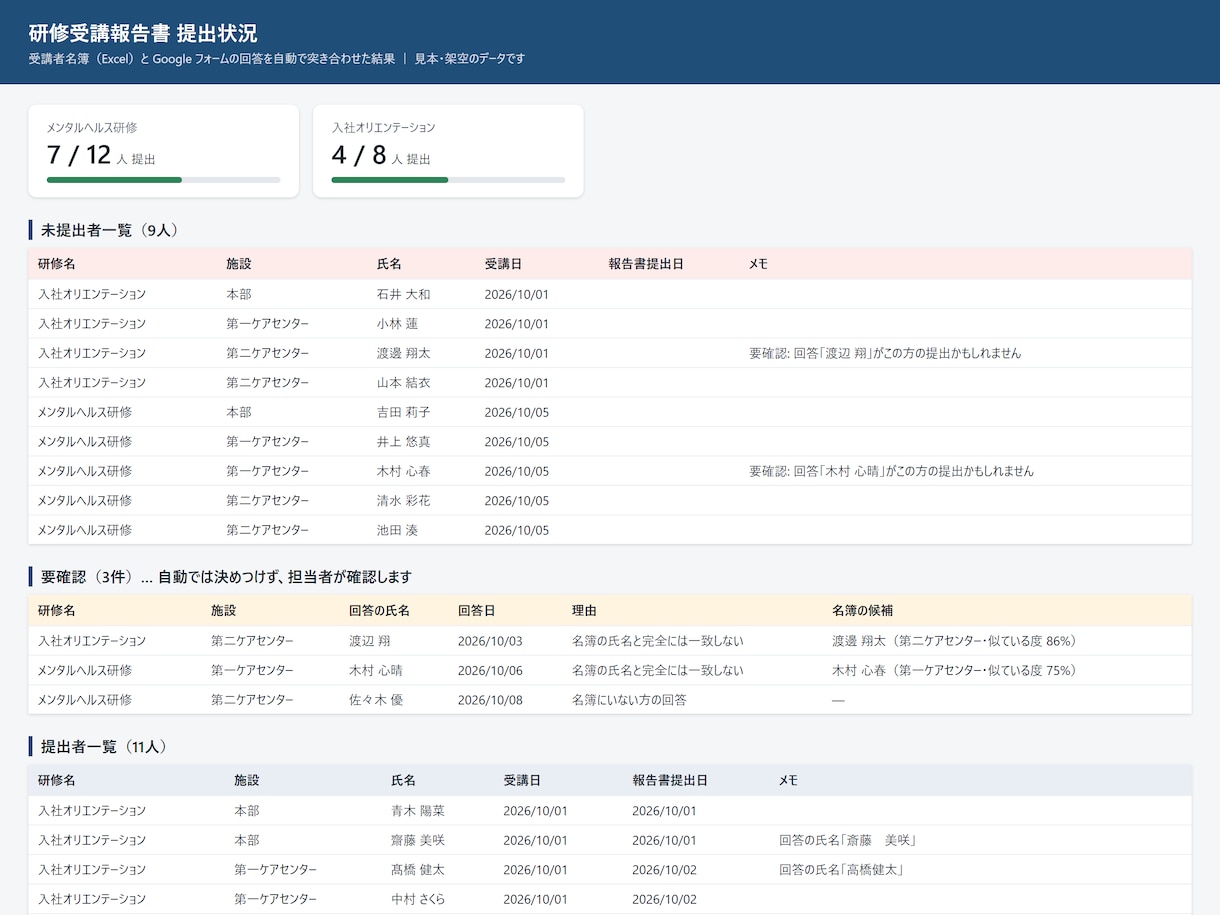Image resolution: width=1220 pixels, height=915 pixels.
Task: Click the memo 回答の氏名「斎藤 美咲」
Action: [848, 840]
